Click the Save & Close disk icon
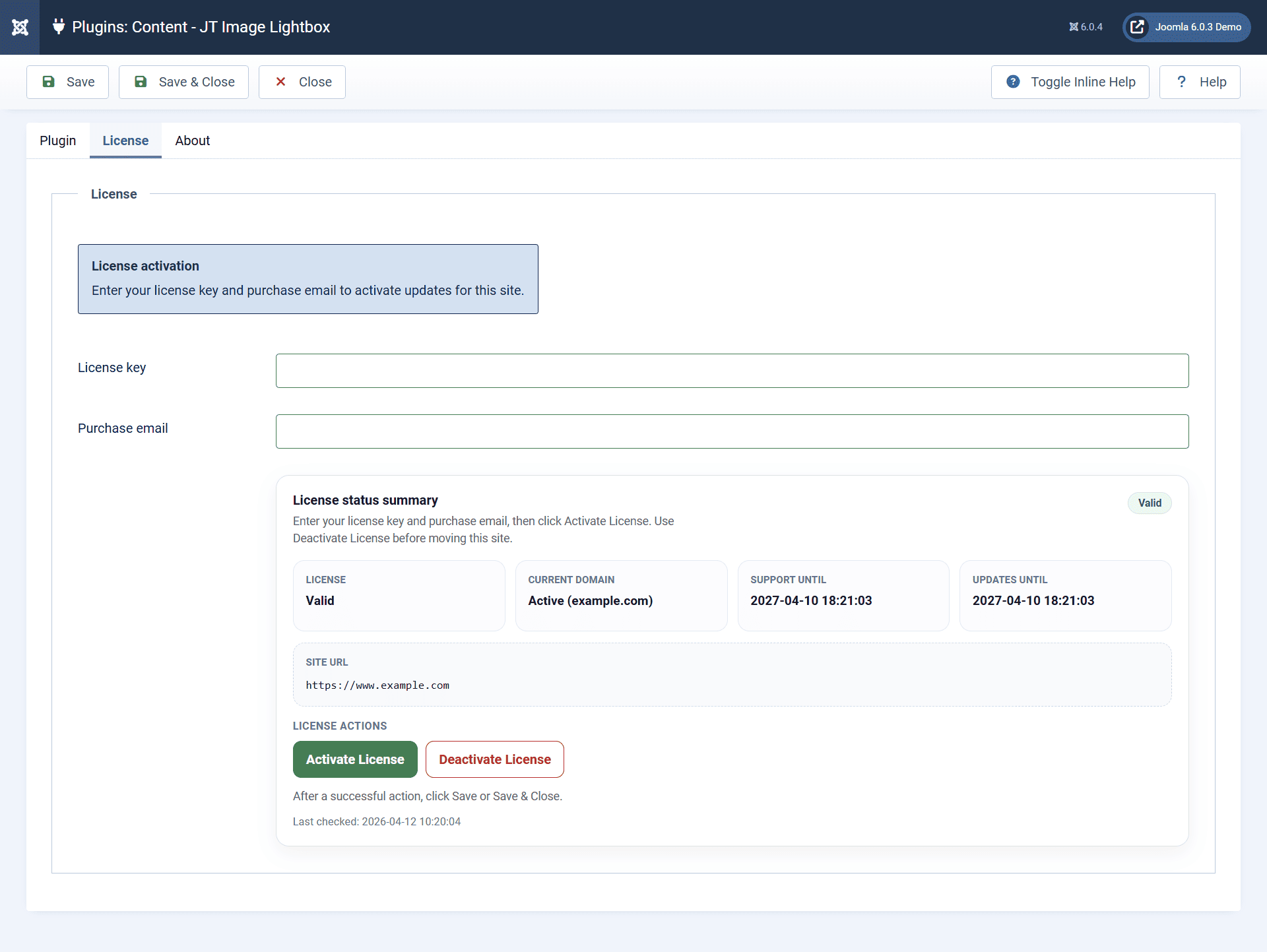 coord(141,82)
